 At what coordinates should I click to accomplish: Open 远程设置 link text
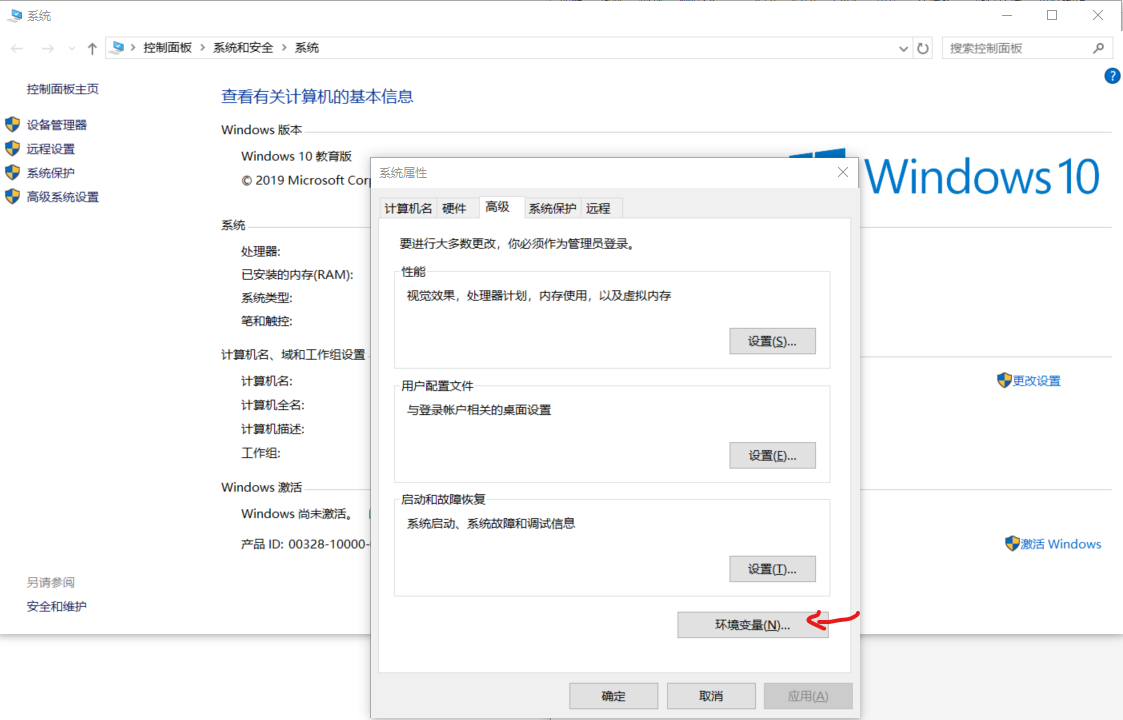pyautogui.click(x=51, y=149)
